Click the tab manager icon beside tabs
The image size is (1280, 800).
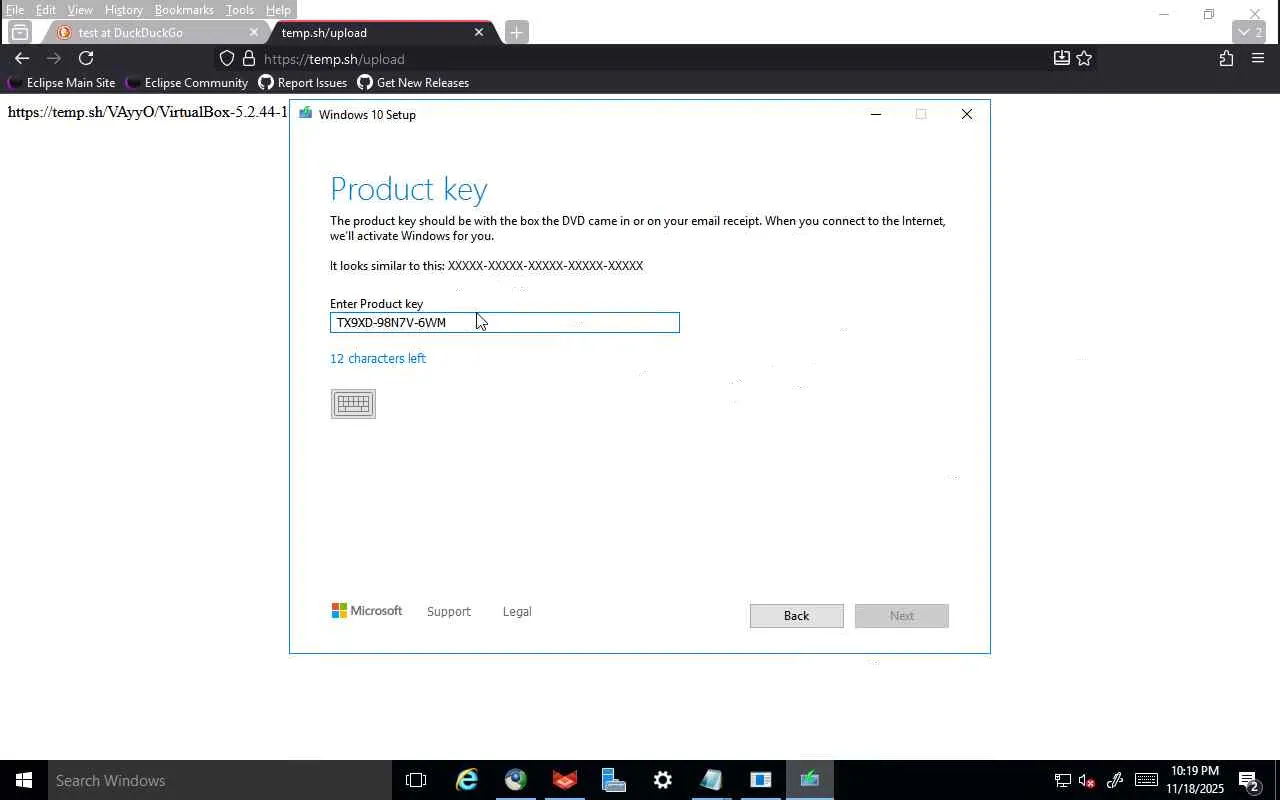pyautogui.click(x=20, y=33)
